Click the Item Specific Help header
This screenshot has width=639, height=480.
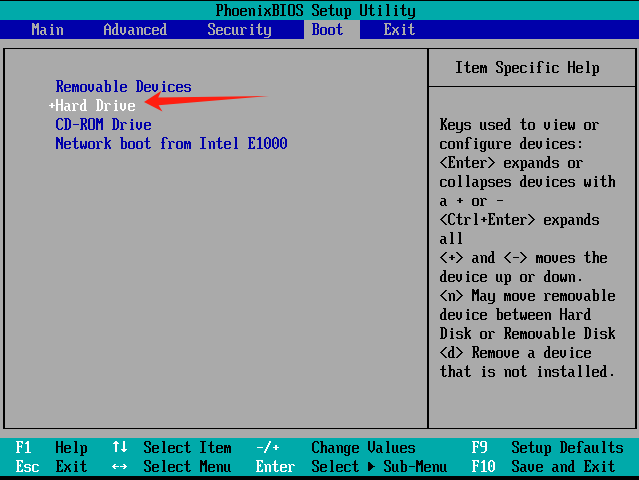point(527,68)
